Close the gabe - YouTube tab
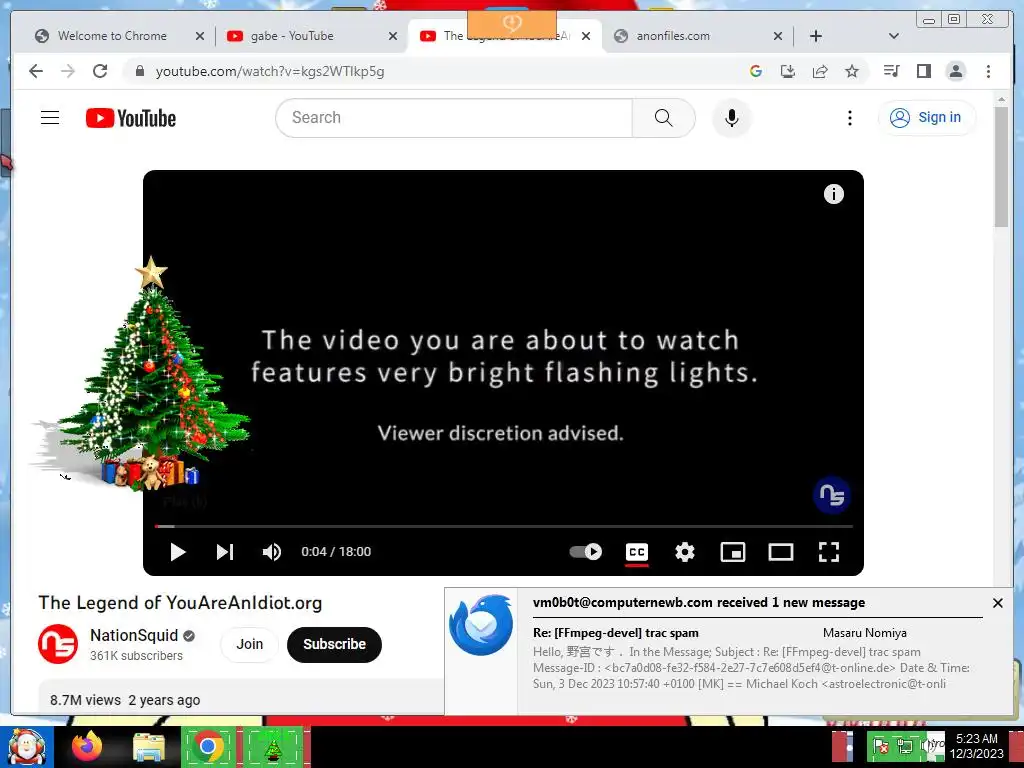Viewport: 1024px width, 768px height. pos(392,36)
